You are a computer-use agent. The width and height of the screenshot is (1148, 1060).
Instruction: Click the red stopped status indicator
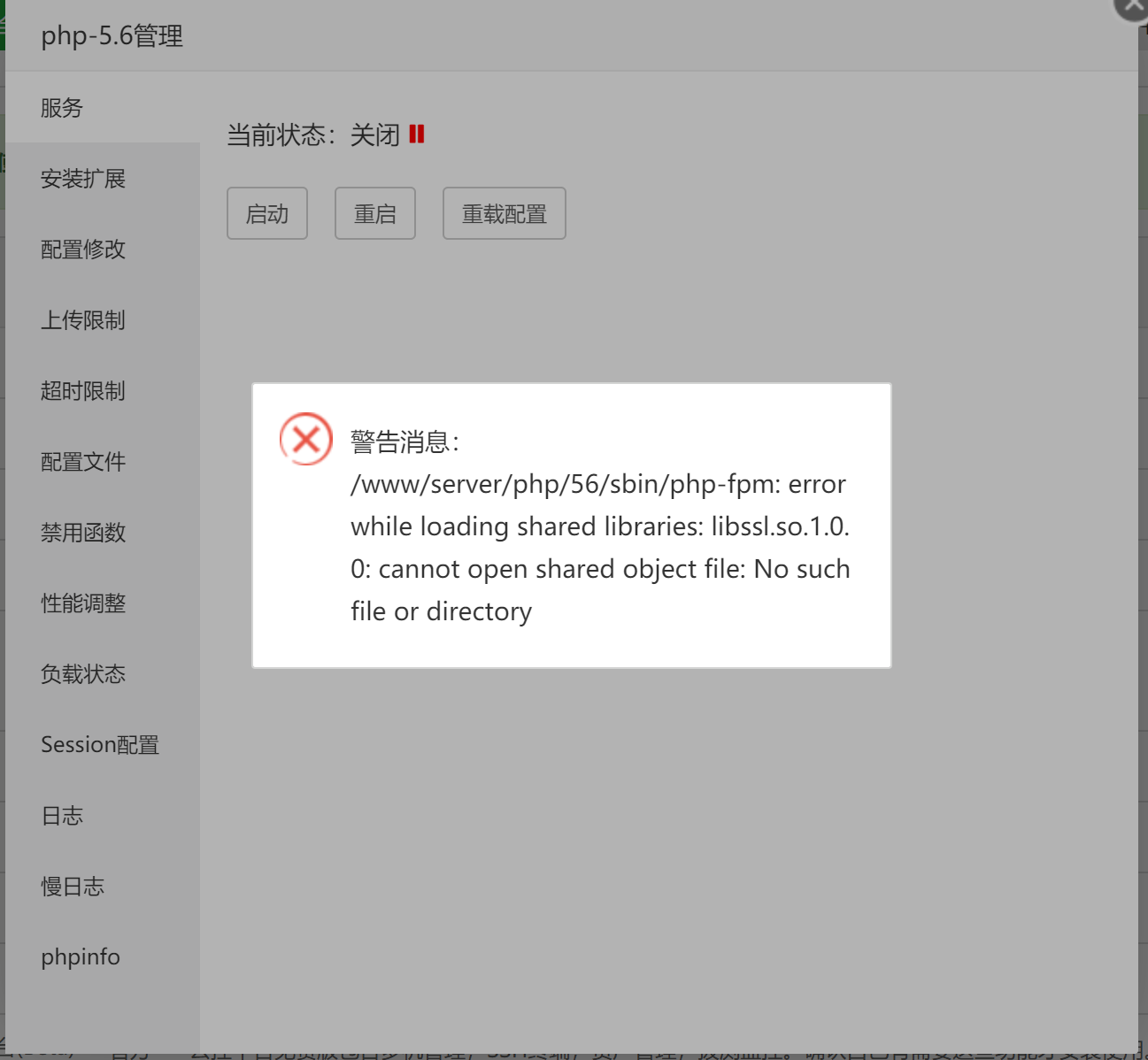(418, 134)
